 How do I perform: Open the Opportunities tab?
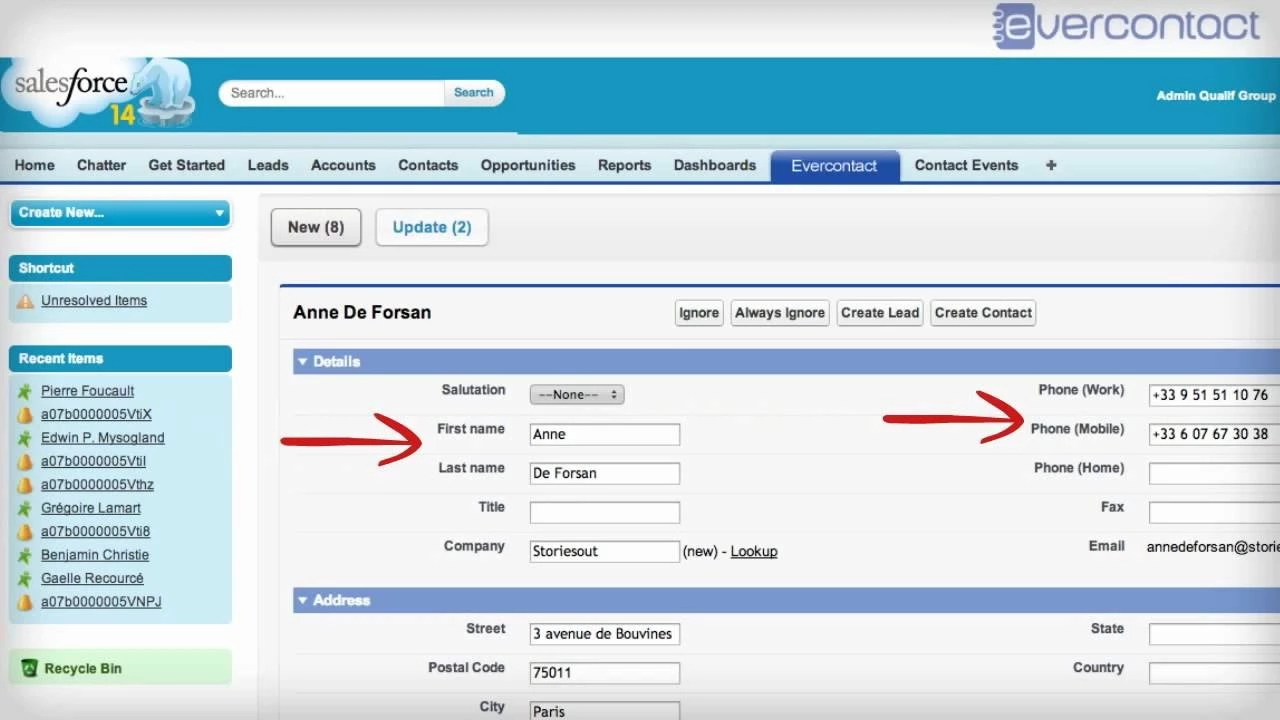(x=528, y=165)
